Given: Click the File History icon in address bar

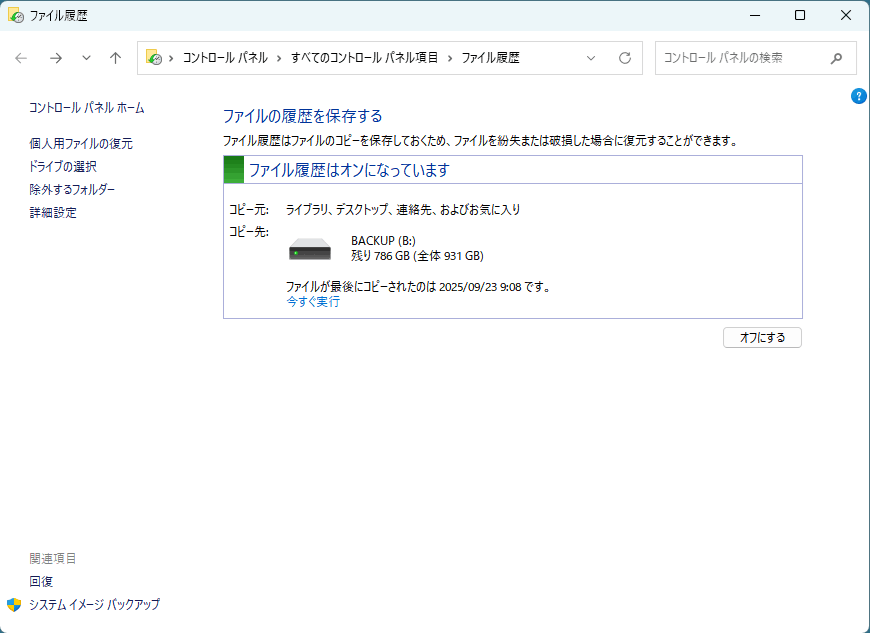Looking at the screenshot, I should point(154,58).
